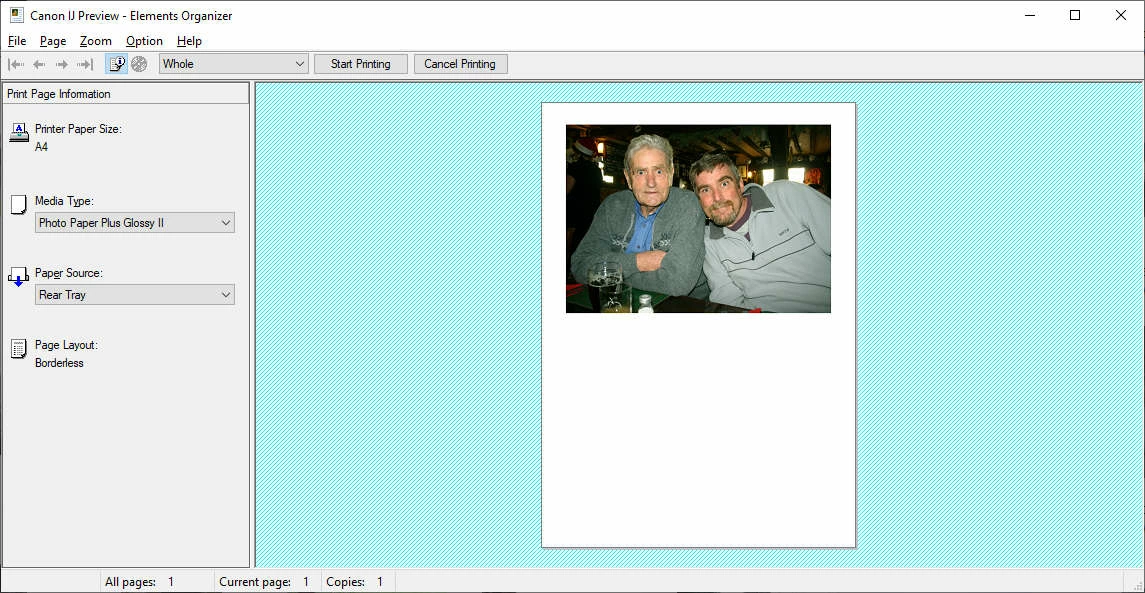Click the Page Layout label

(x=66, y=345)
